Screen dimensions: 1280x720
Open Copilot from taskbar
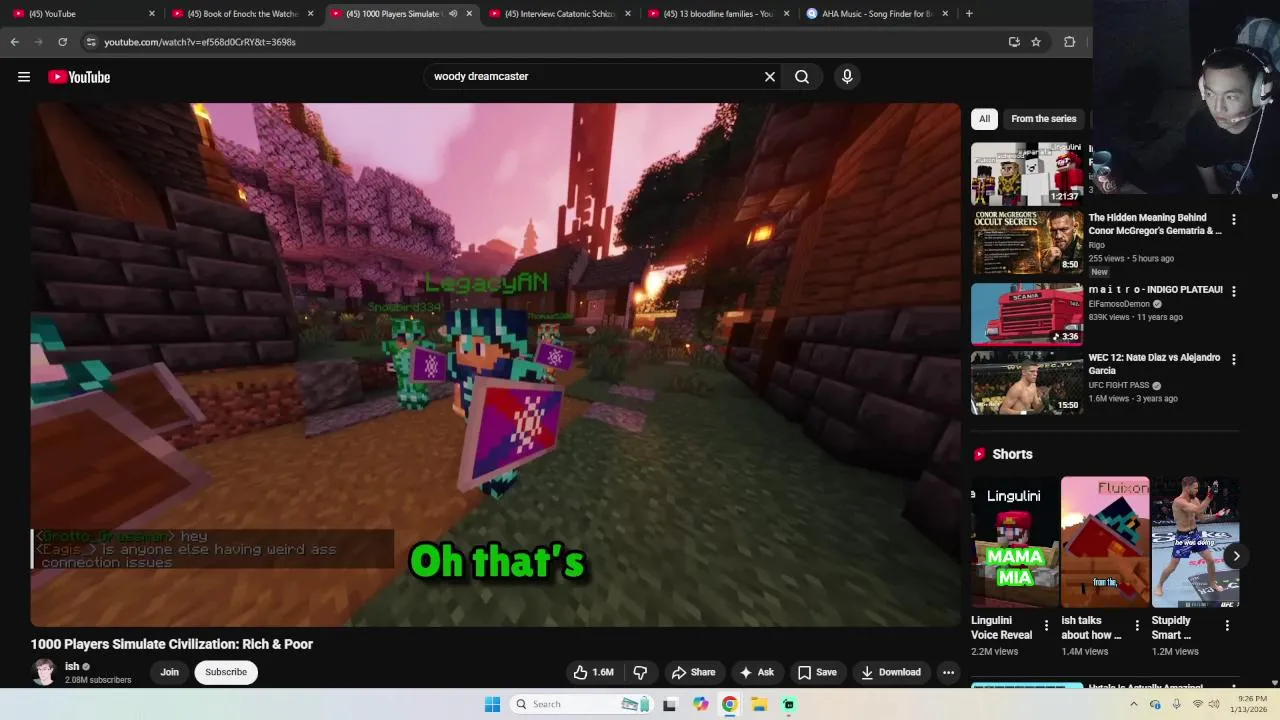(x=700, y=704)
